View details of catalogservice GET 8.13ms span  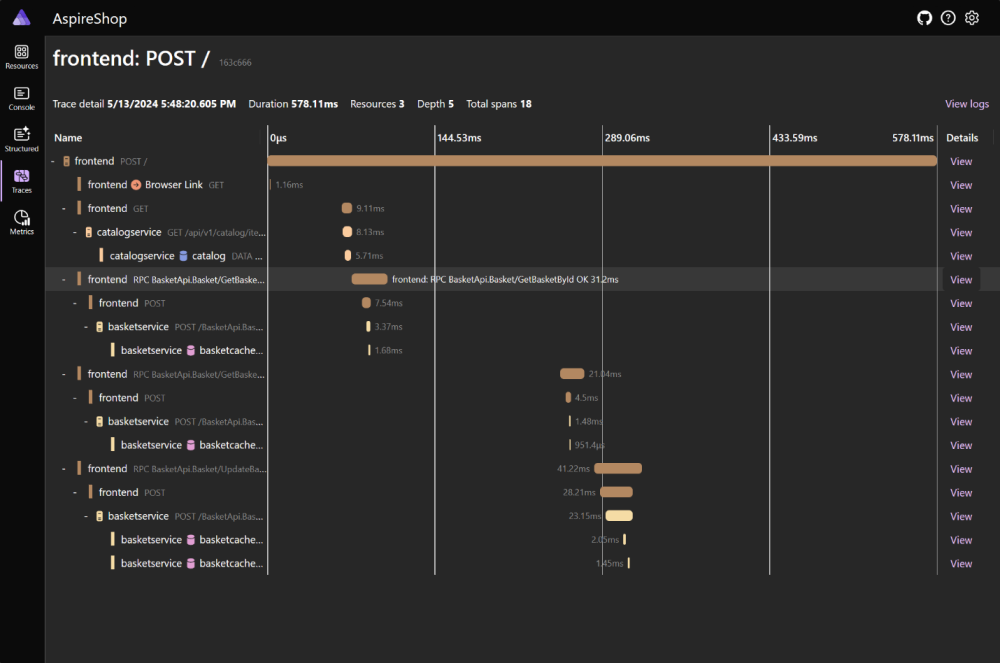[x=960, y=233]
